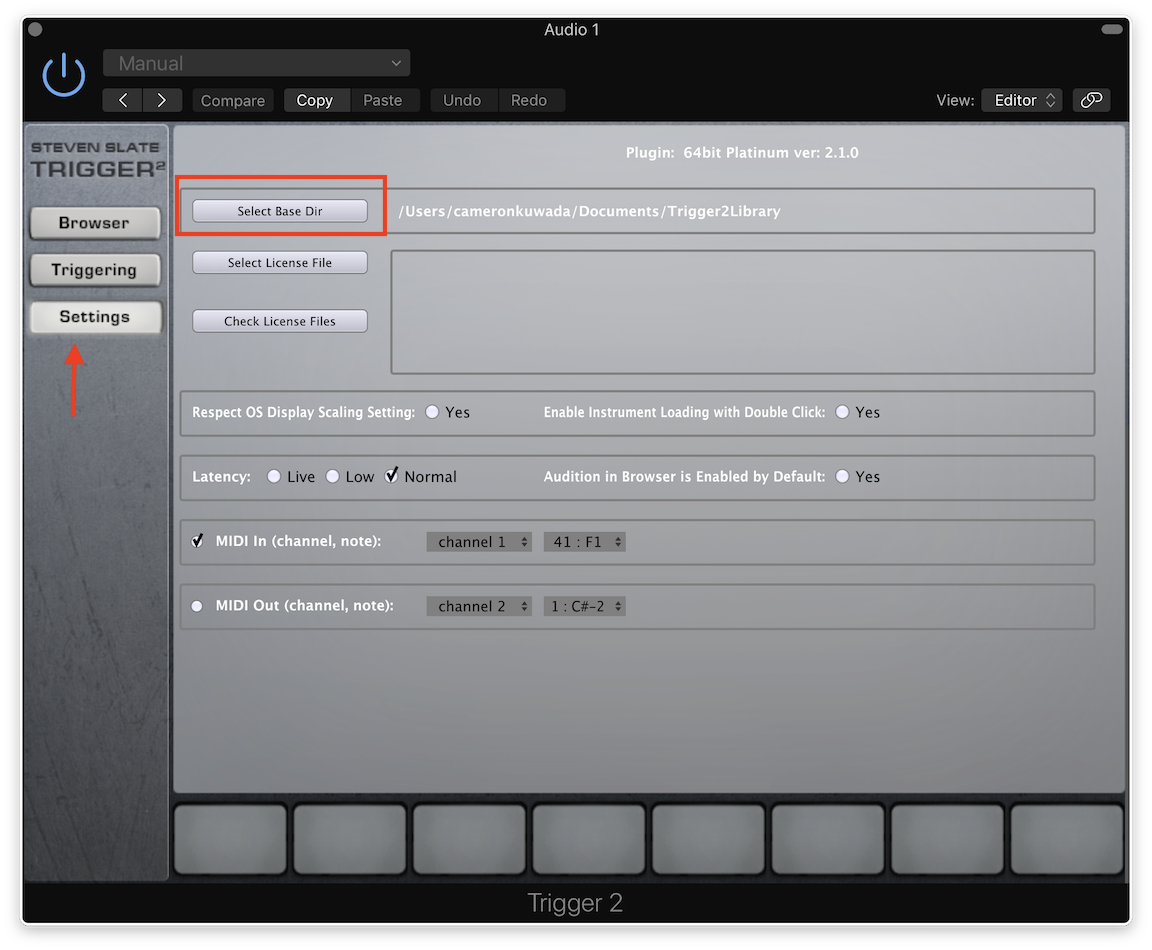Image resolution: width=1152 pixels, height=950 pixels.
Task: Click Undo button
Action: (462, 100)
